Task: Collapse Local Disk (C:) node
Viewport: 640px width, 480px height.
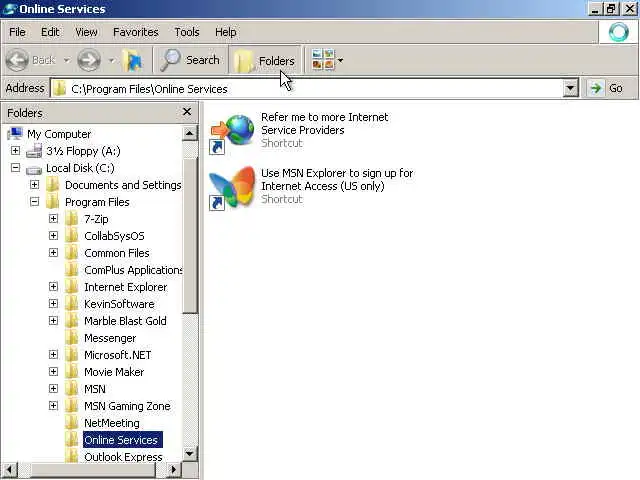Action: [16, 168]
